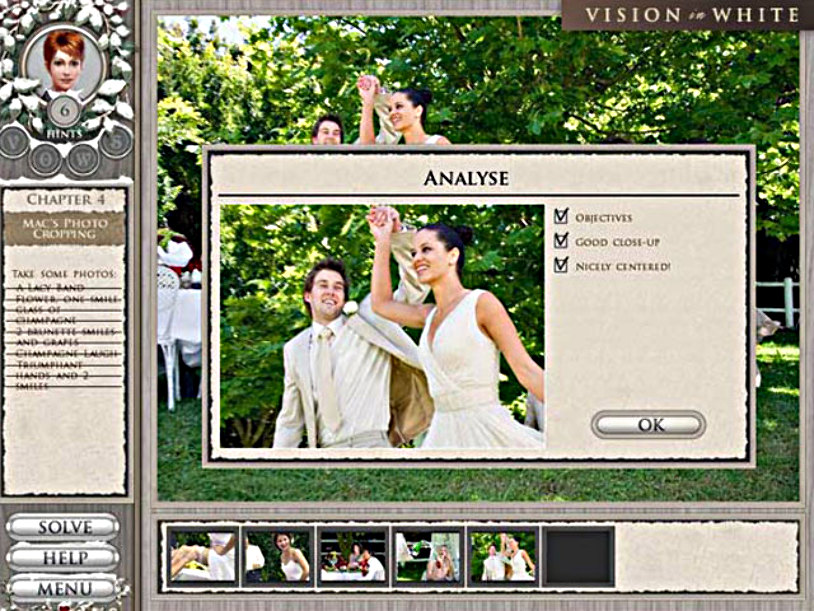Click the cropped couple preview image
814x611 pixels.
point(382,326)
